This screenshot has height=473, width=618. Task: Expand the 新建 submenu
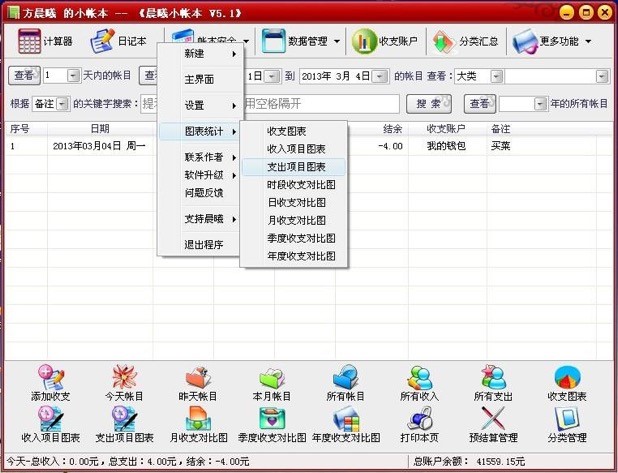201,53
